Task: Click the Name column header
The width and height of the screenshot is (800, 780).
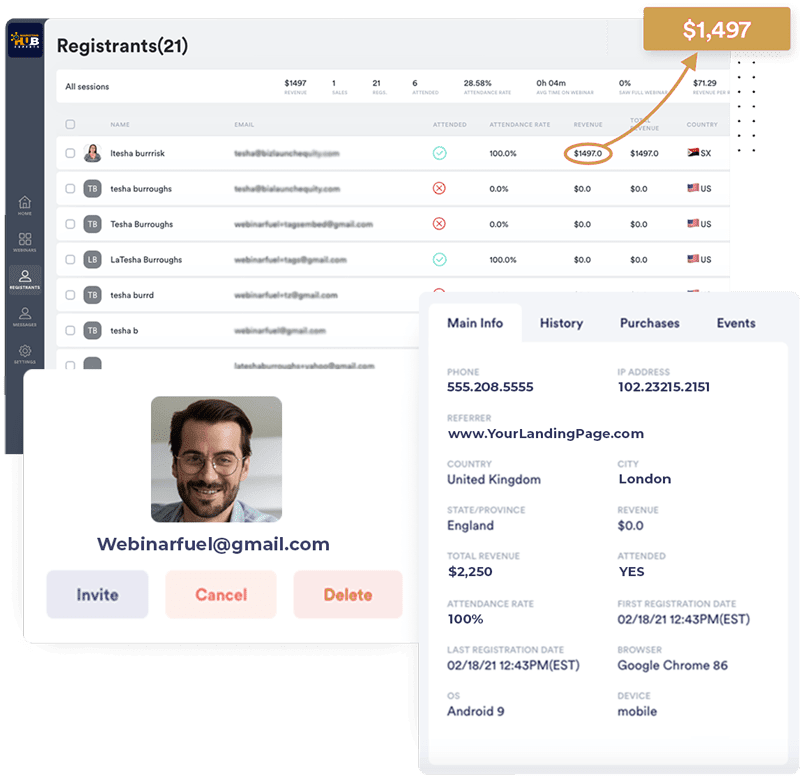Action: click(x=120, y=124)
